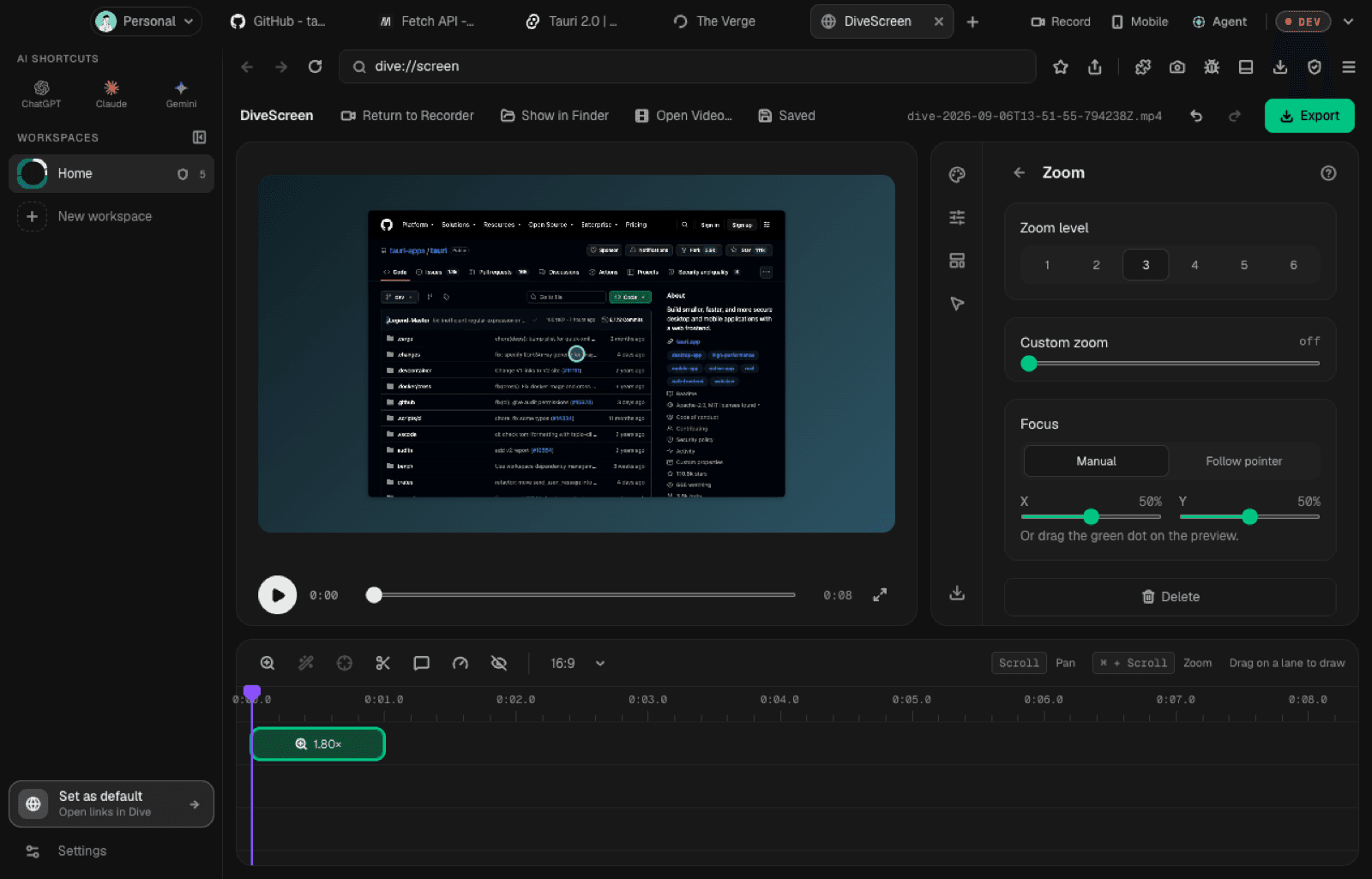Select the crosshair focus tool

345,663
